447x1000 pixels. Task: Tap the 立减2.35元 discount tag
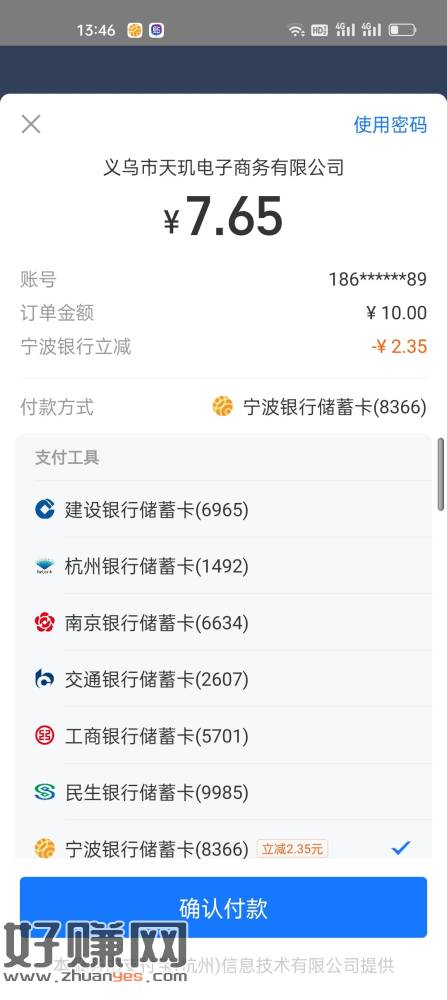(x=293, y=848)
